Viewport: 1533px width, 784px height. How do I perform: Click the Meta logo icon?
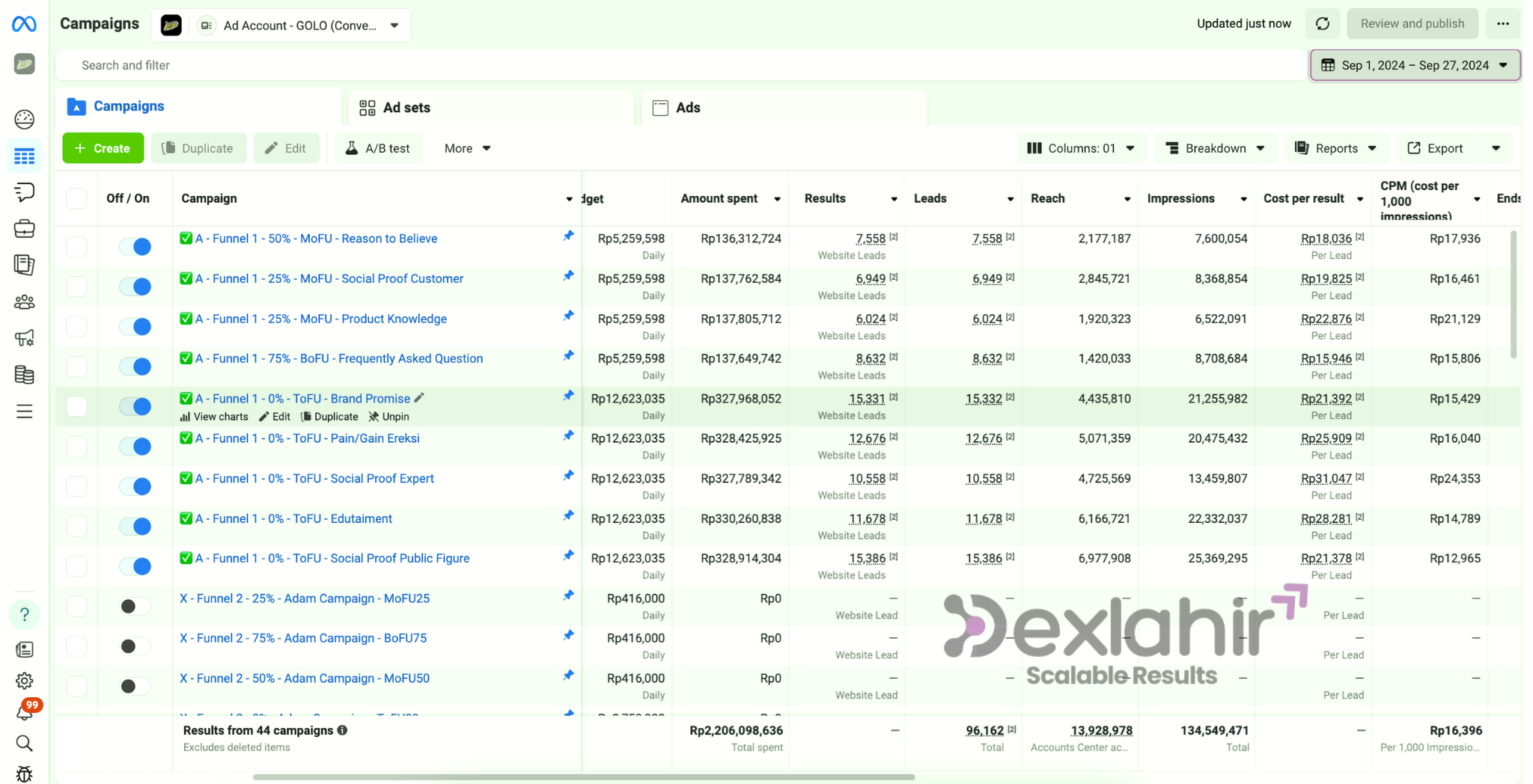point(24,24)
